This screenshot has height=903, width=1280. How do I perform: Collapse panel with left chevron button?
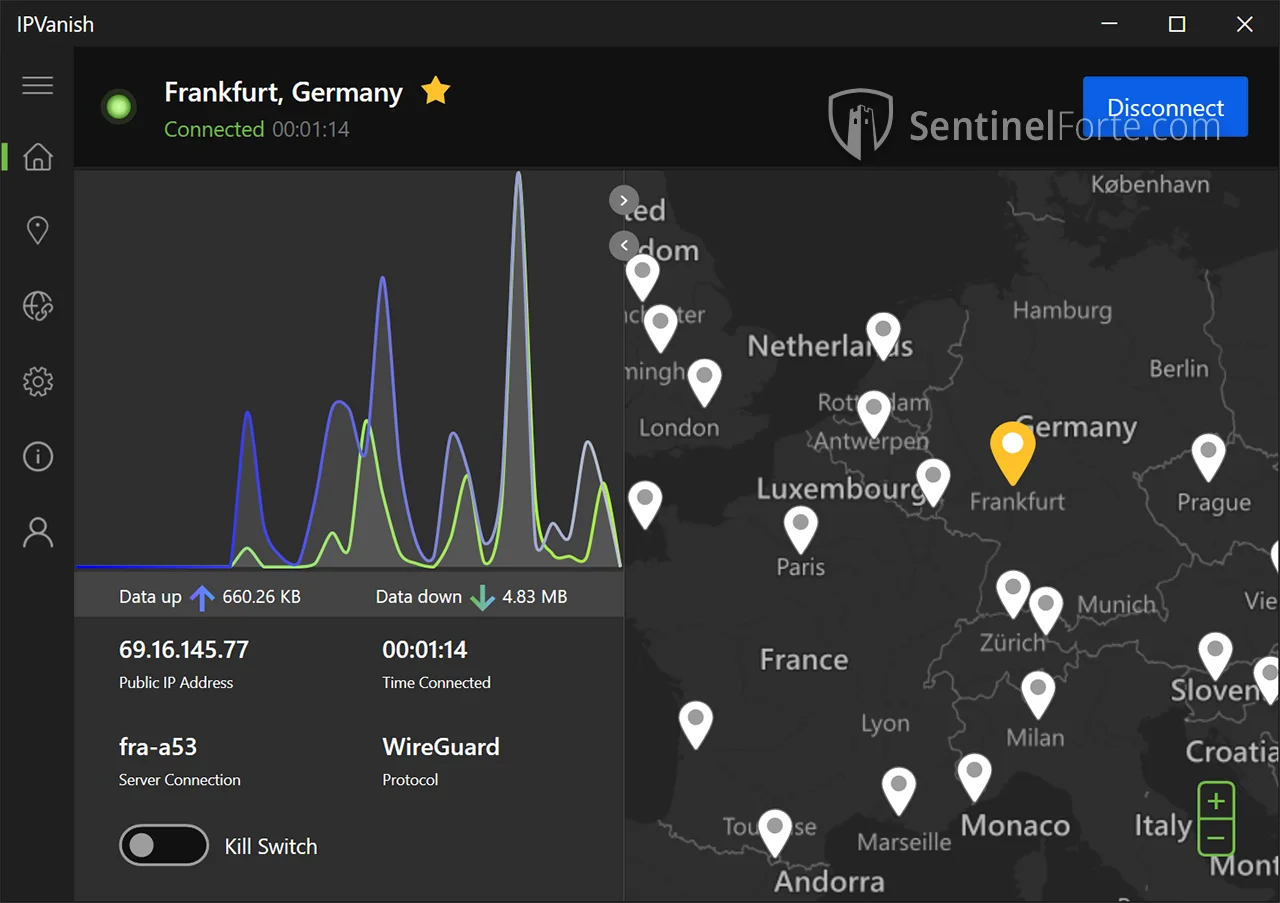[x=623, y=245]
